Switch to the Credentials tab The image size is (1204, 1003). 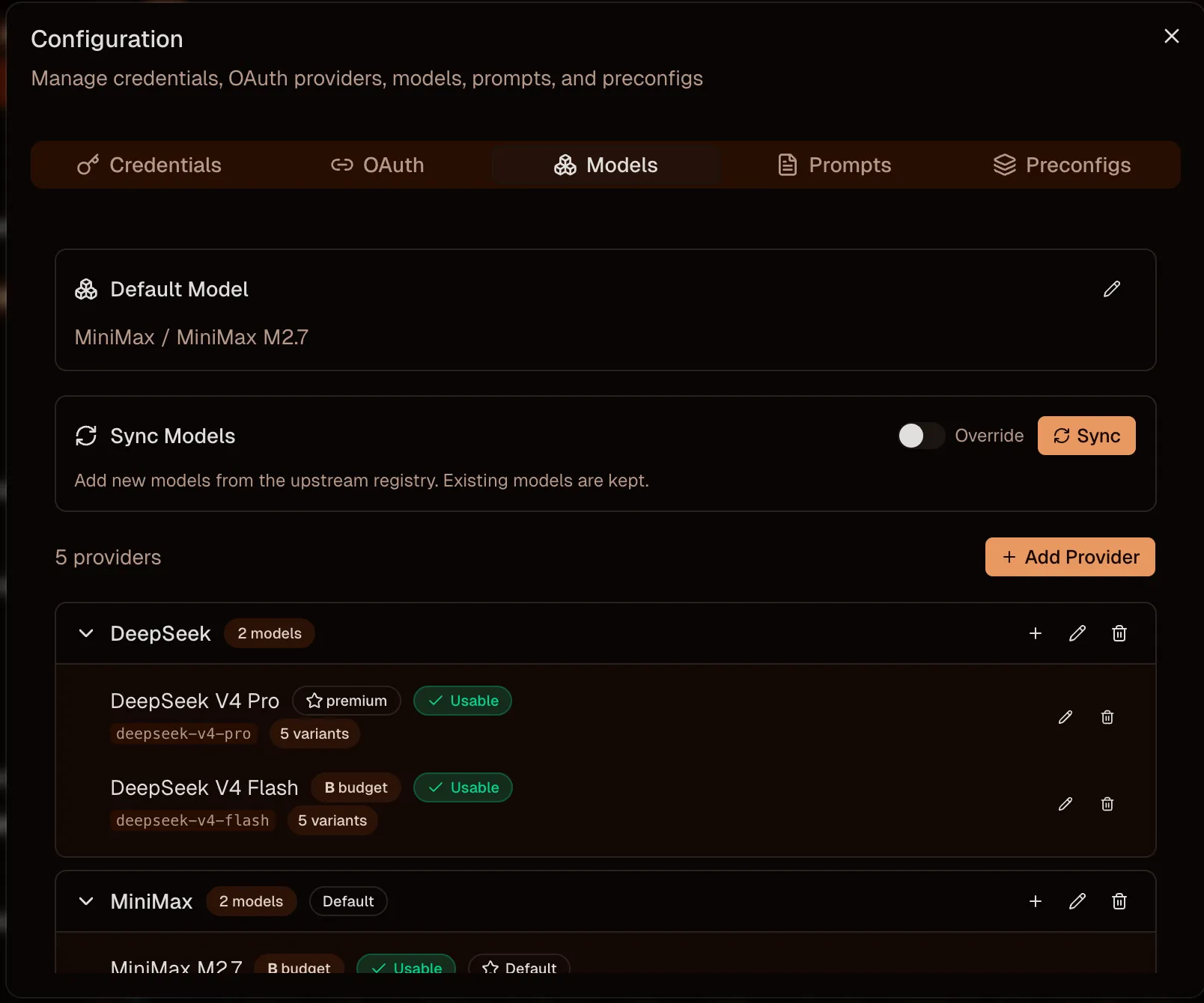(x=150, y=165)
